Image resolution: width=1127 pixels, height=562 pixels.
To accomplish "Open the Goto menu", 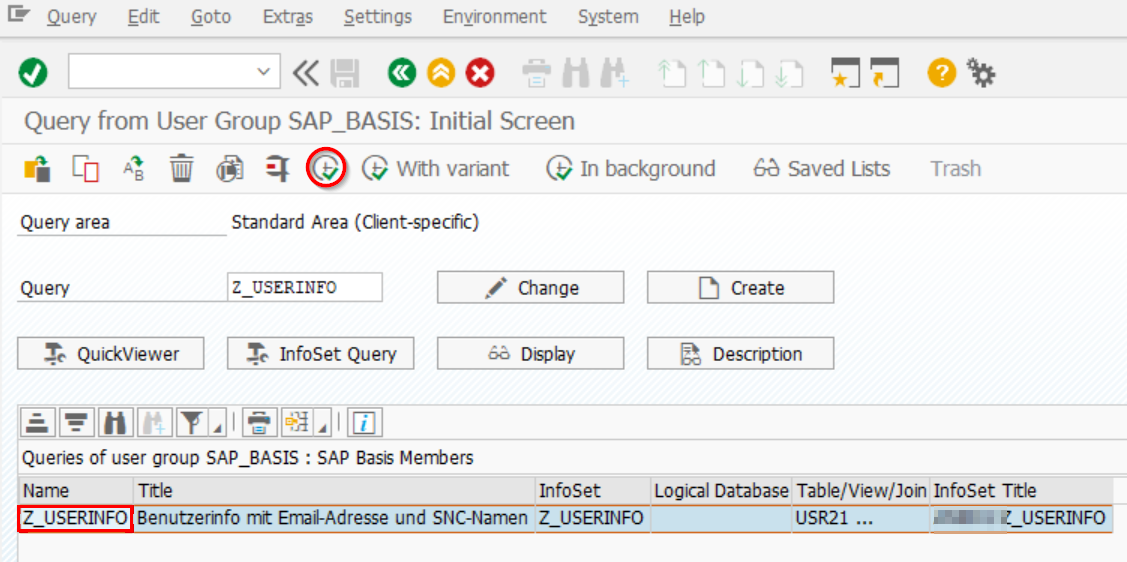I will (x=211, y=17).
